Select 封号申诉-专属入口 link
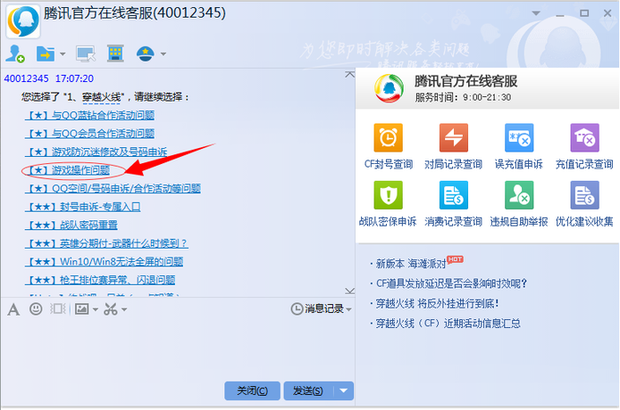 pyautogui.click(x=83, y=207)
